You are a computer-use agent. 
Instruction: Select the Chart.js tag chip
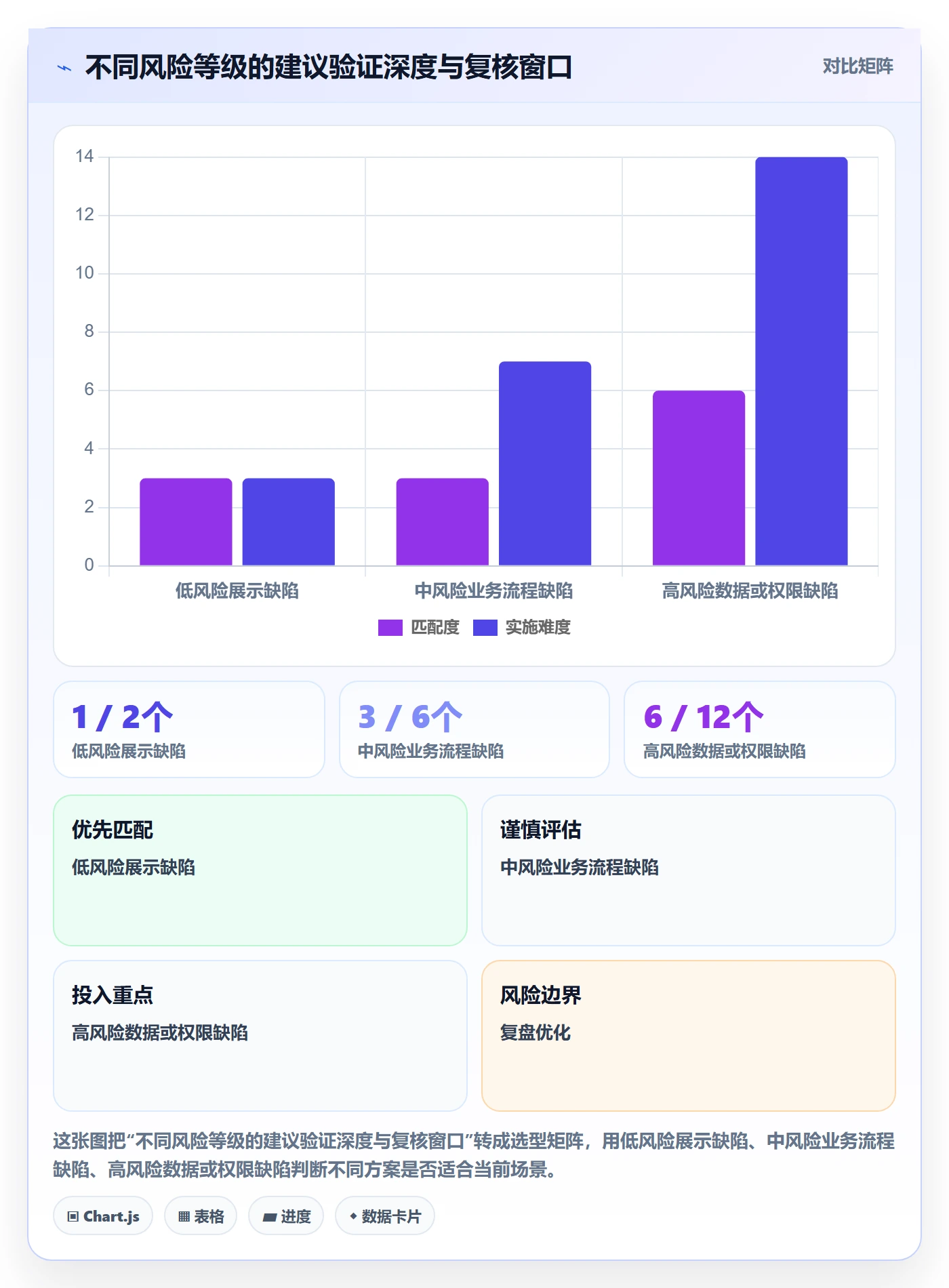[x=103, y=1216]
